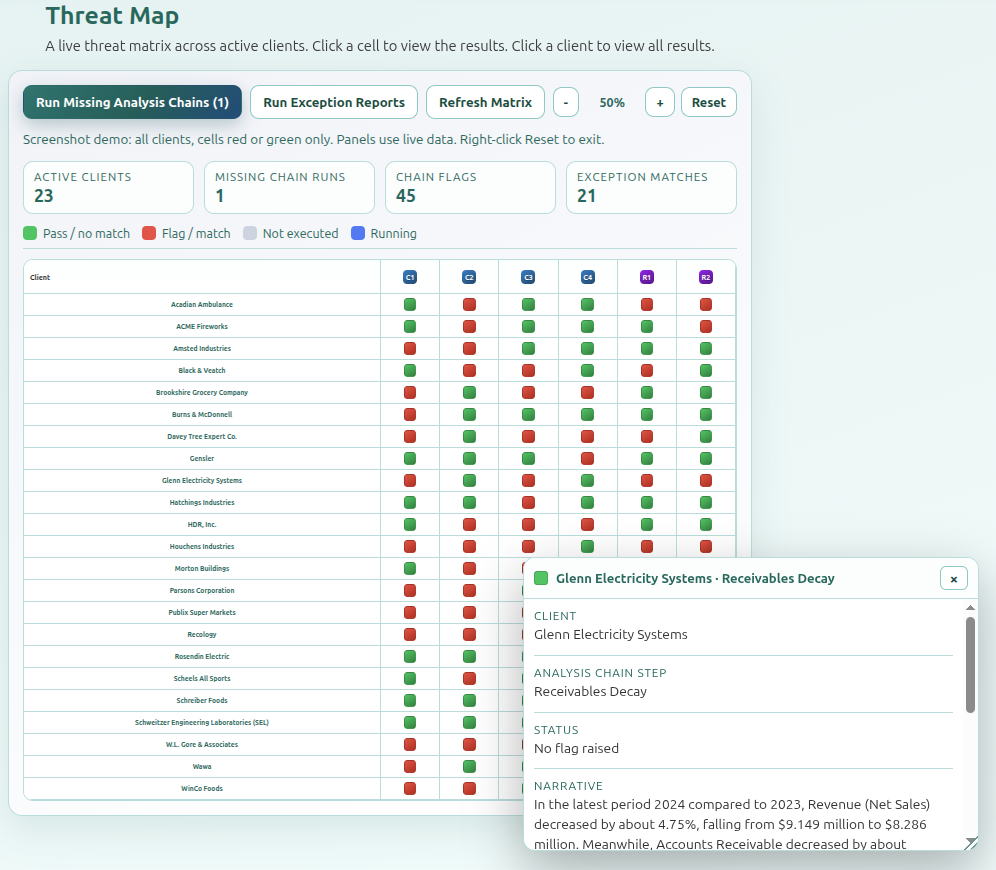
Task: Click the C3 column header badge
Action: click(x=528, y=278)
